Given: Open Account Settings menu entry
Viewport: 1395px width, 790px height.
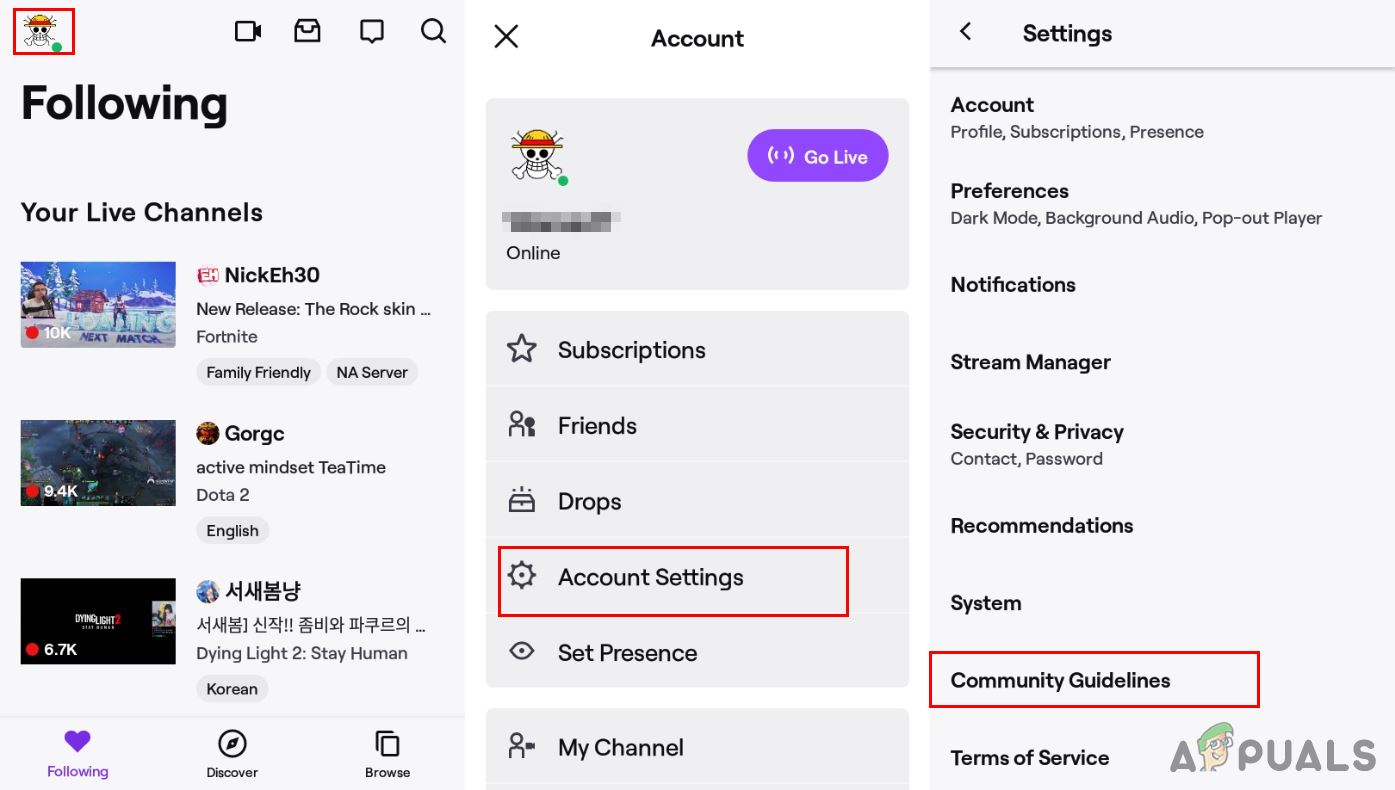Looking at the screenshot, I should 697,576.
